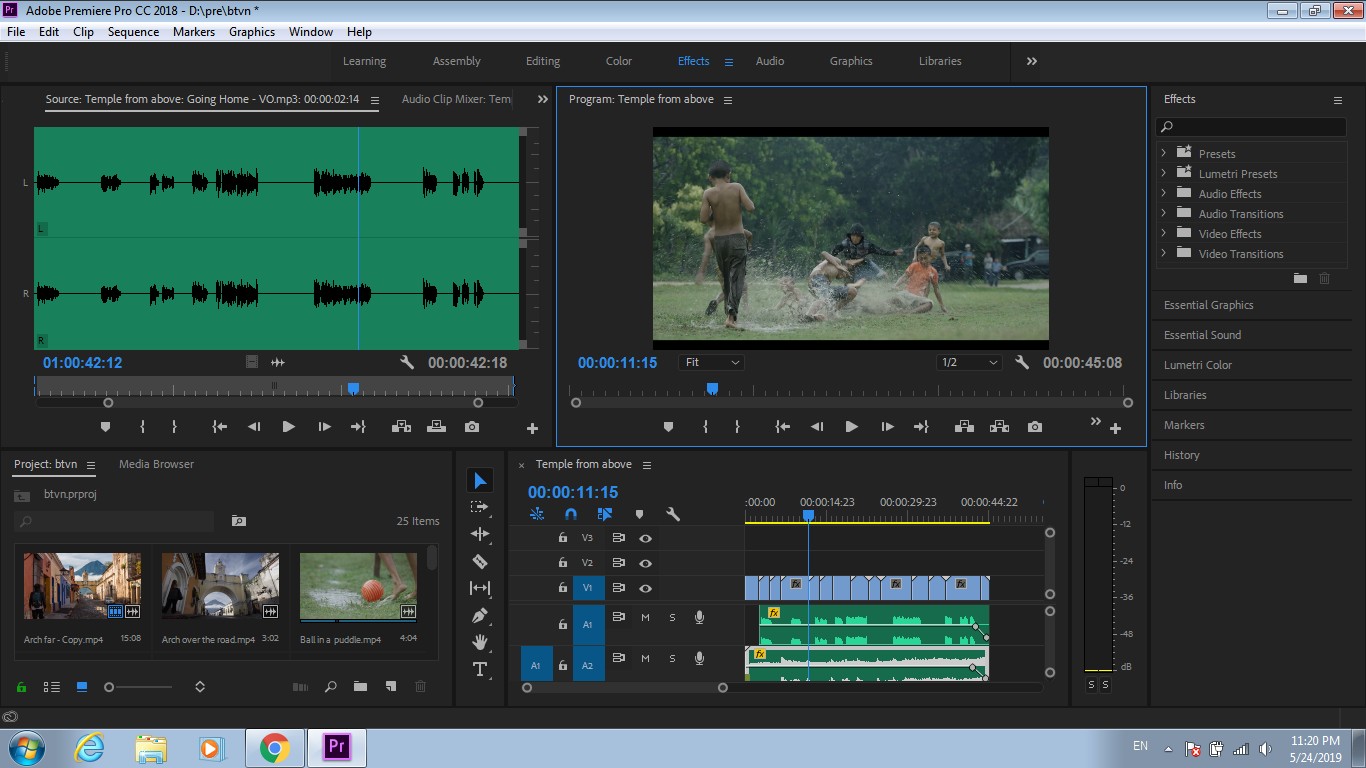Select the Ball in a puddle.mp4 thumbnail

[x=358, y=586]
